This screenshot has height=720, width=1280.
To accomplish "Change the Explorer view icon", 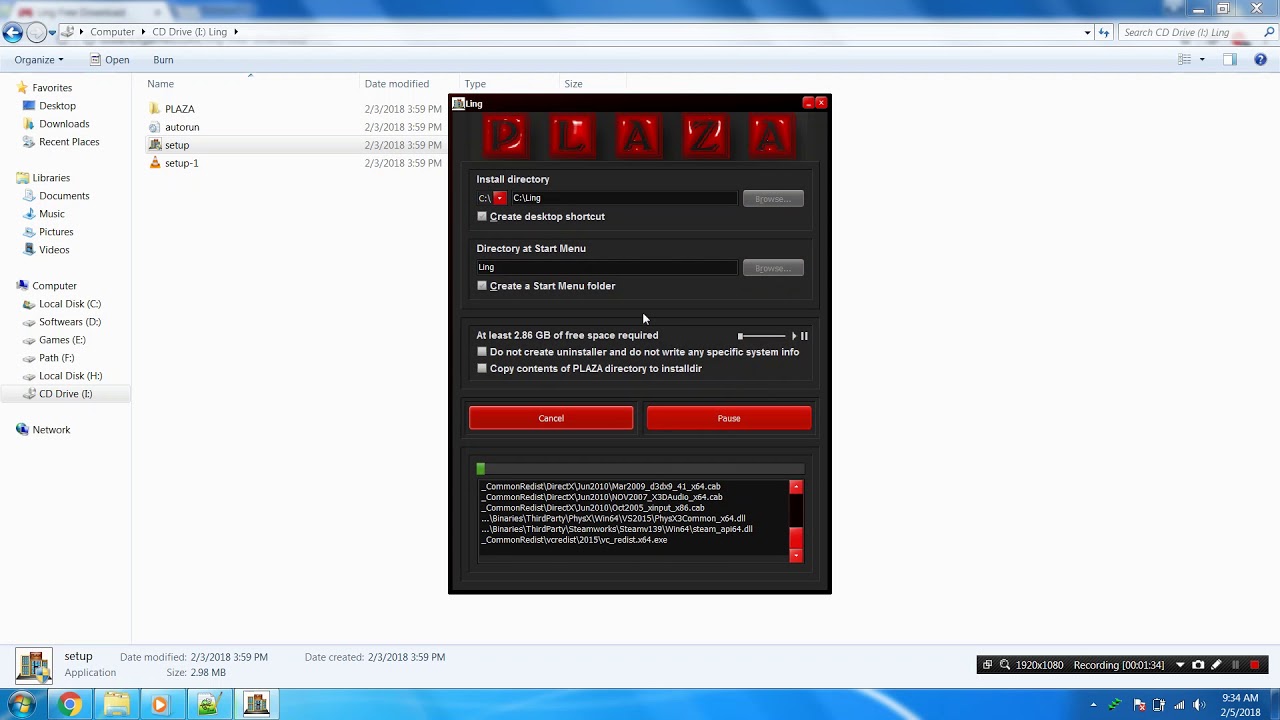I will click(1185, 60).
